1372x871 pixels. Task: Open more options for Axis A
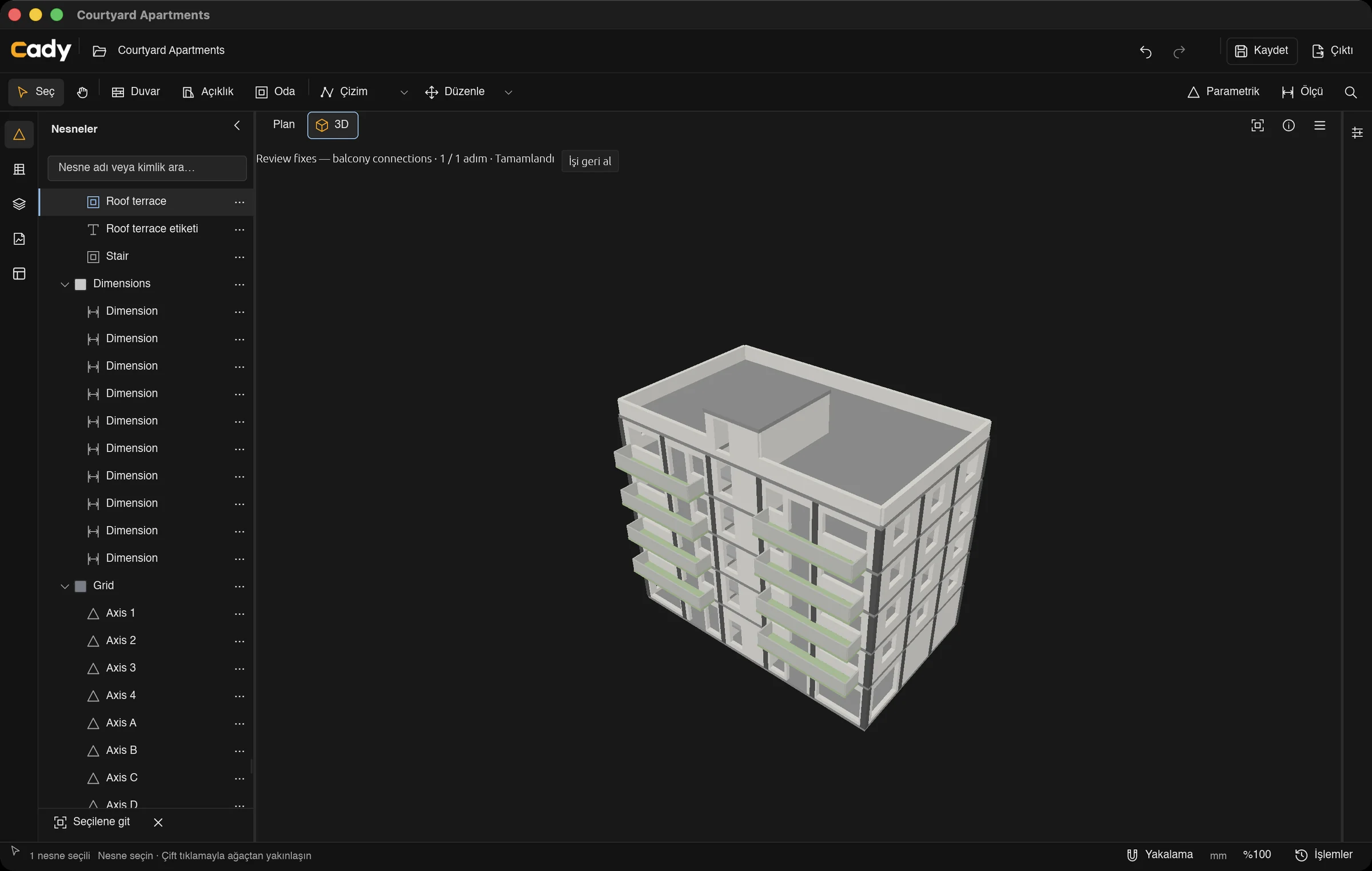pyautogui.click(x=240, y=723)
